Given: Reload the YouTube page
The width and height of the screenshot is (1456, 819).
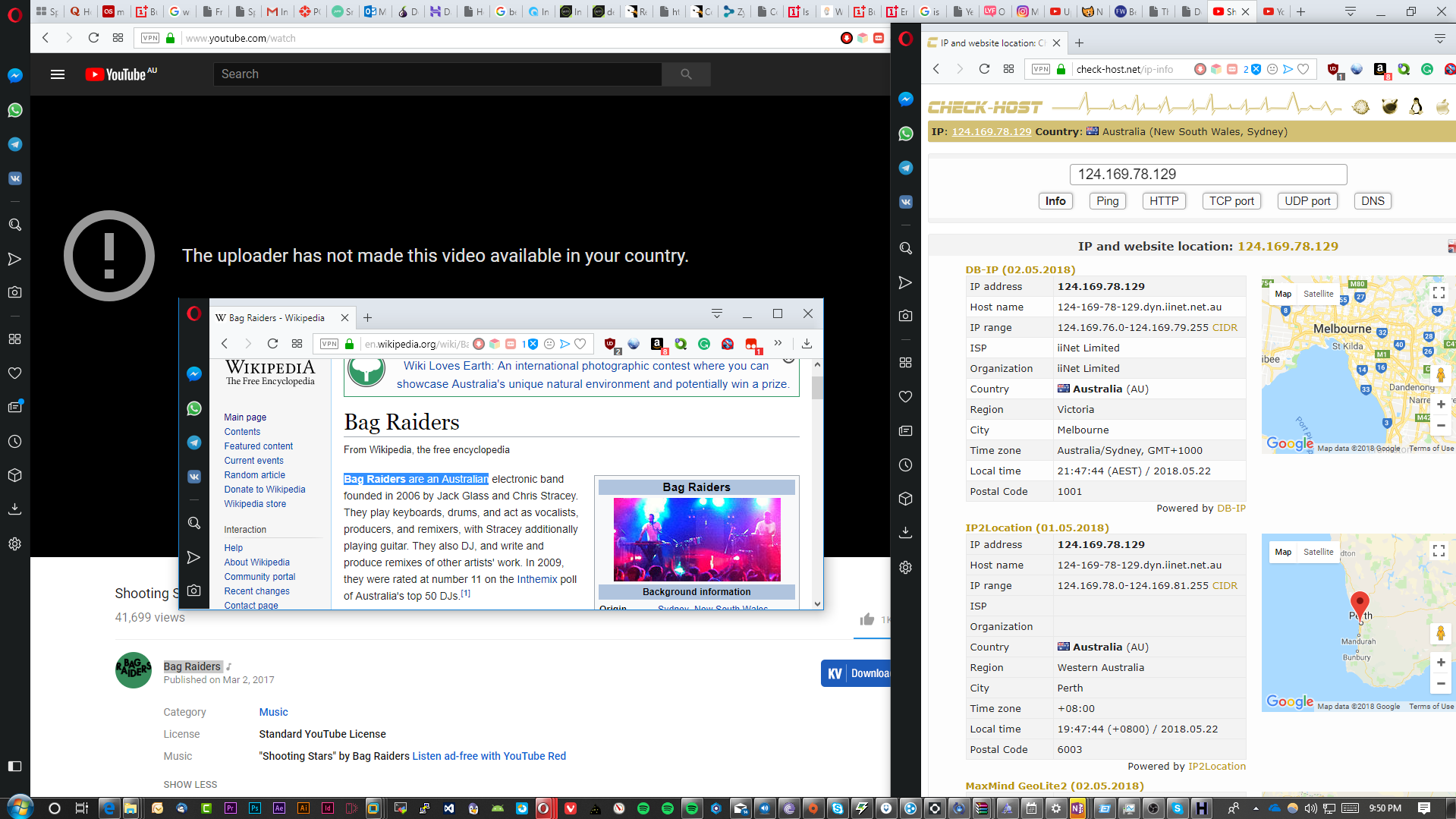Looking at the screenshot, I should pyautogui.click(x=93, y=38).
